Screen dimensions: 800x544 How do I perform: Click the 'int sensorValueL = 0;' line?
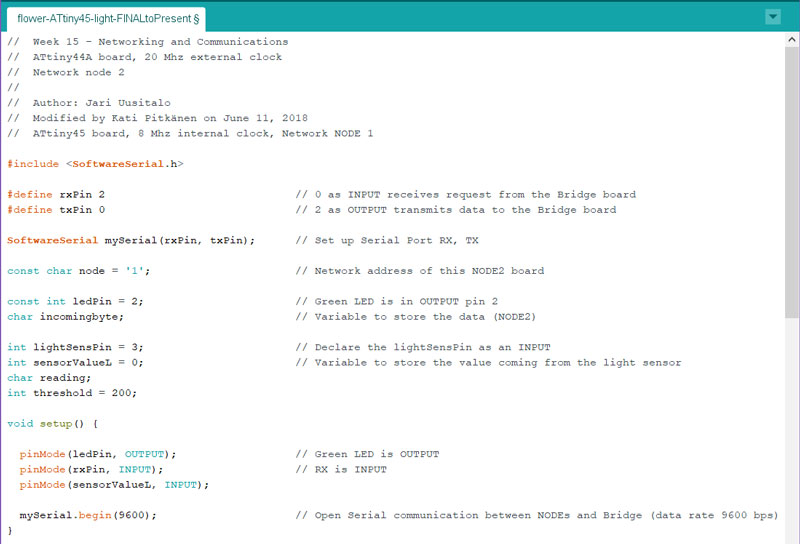[76, 363]
